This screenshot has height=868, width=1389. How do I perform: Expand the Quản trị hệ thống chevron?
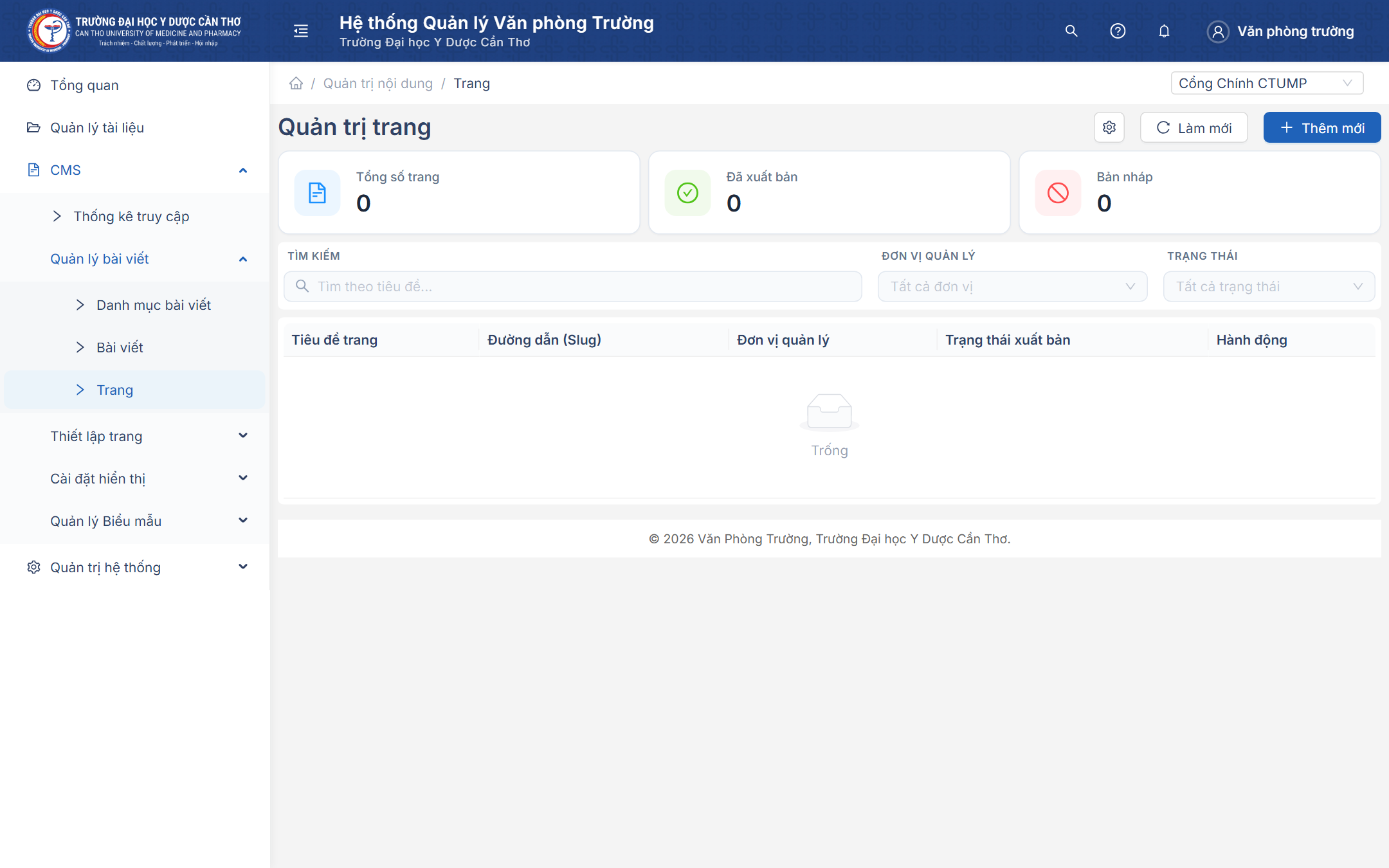click(243, 567)
